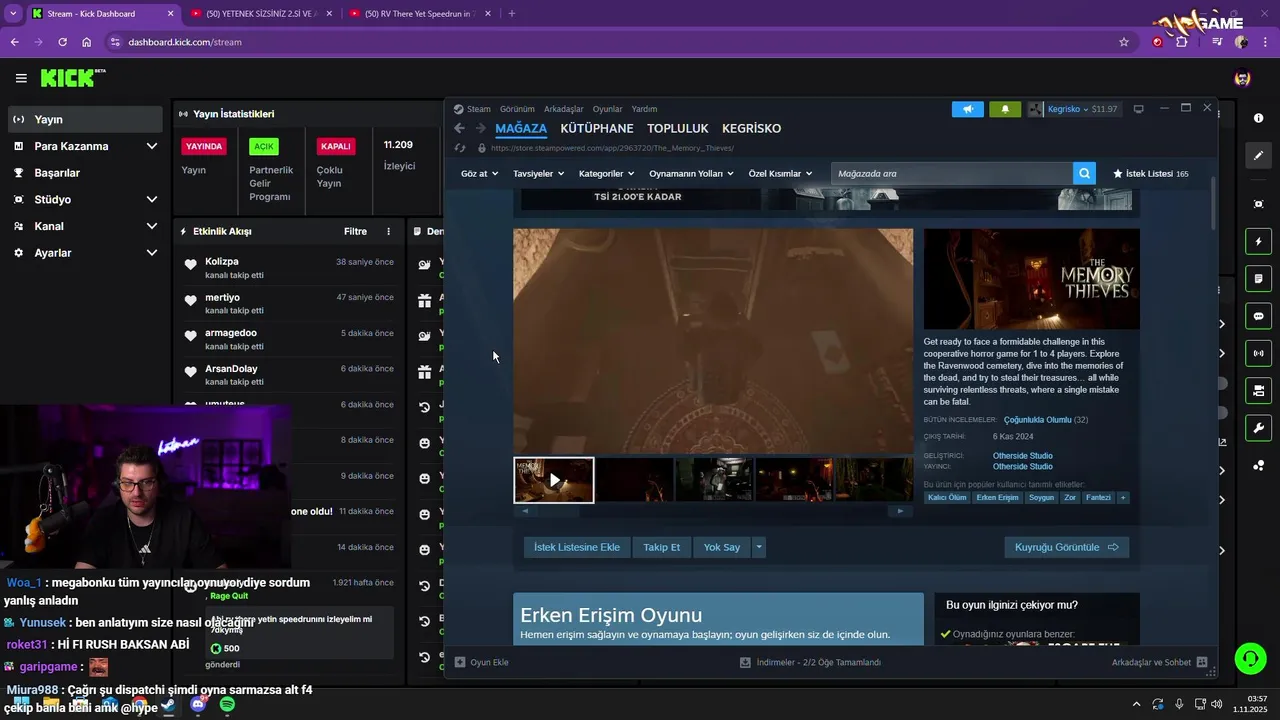Click Steam announcements megaphone icon
The height and width of the screenshot is (720, 1280).
[x=967, y=109]
